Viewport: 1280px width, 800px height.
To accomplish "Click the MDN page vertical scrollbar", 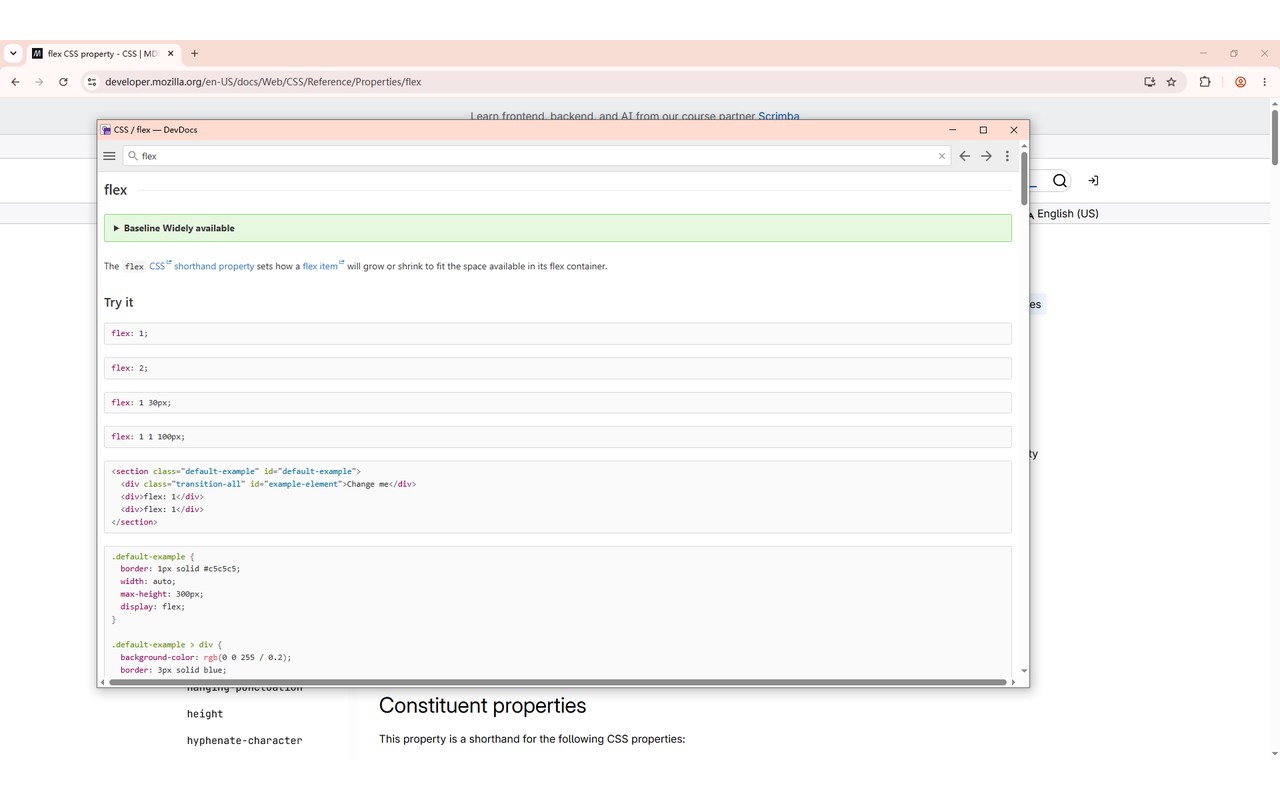I will [x=1274, y=135].
